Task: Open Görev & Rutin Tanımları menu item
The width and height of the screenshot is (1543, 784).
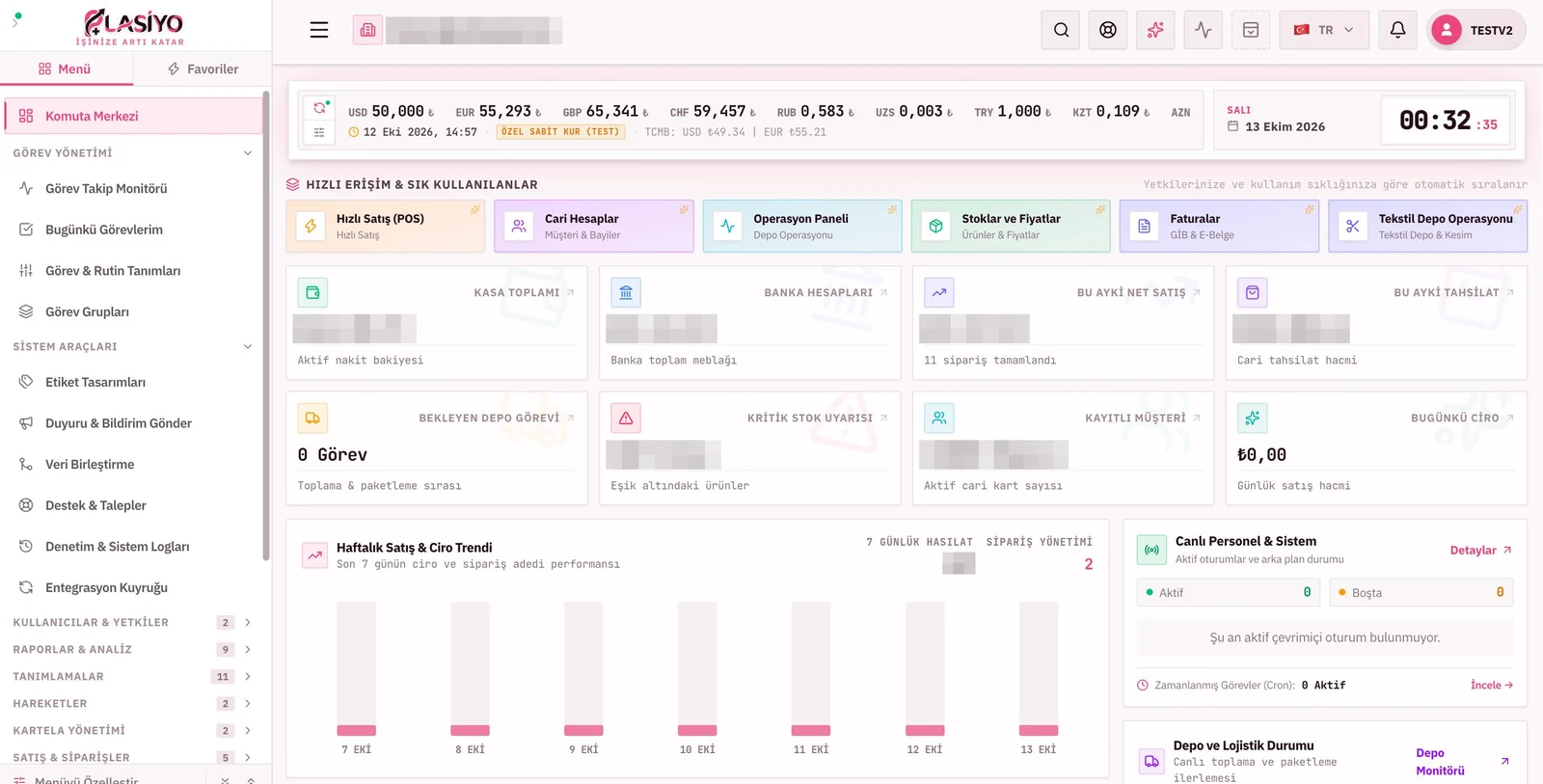Action: 131,271
